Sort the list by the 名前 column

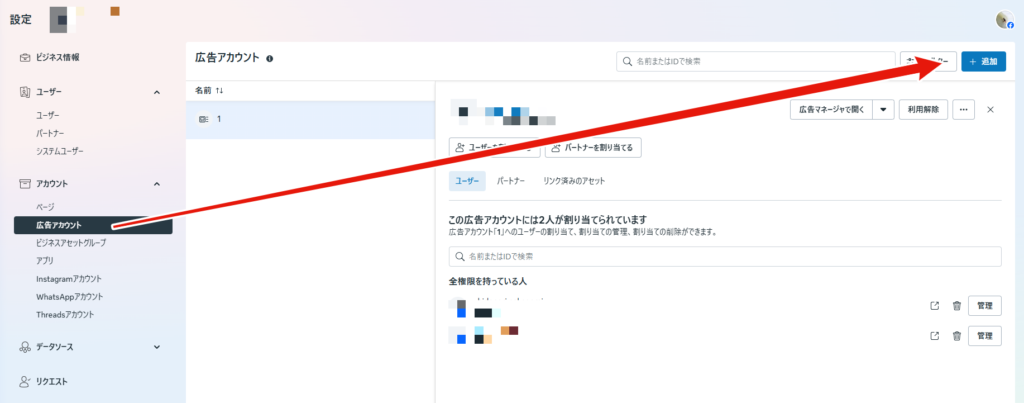pyautogui.click(x=210, y=90)
